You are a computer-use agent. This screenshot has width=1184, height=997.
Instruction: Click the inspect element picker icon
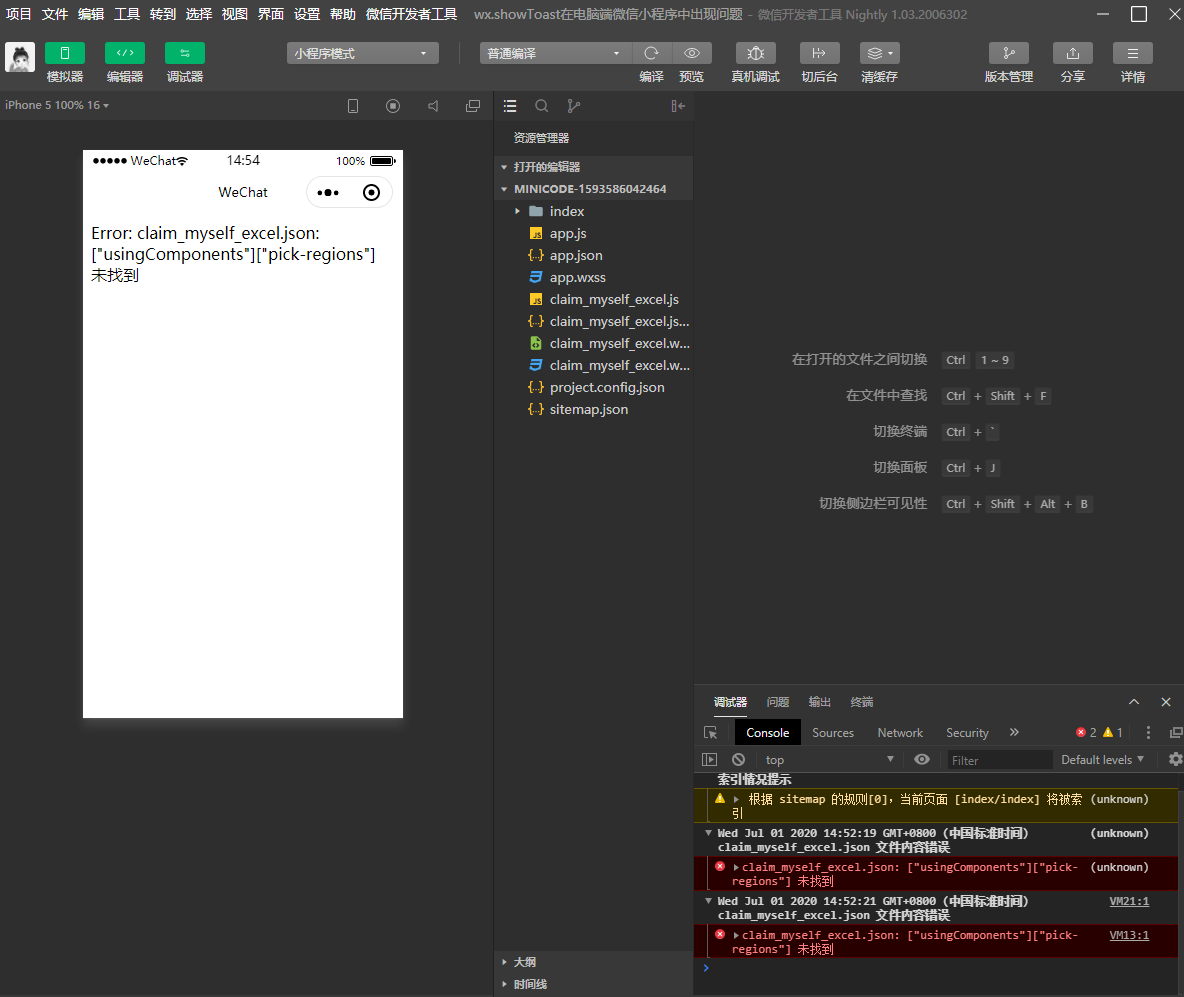click(711, 733)
